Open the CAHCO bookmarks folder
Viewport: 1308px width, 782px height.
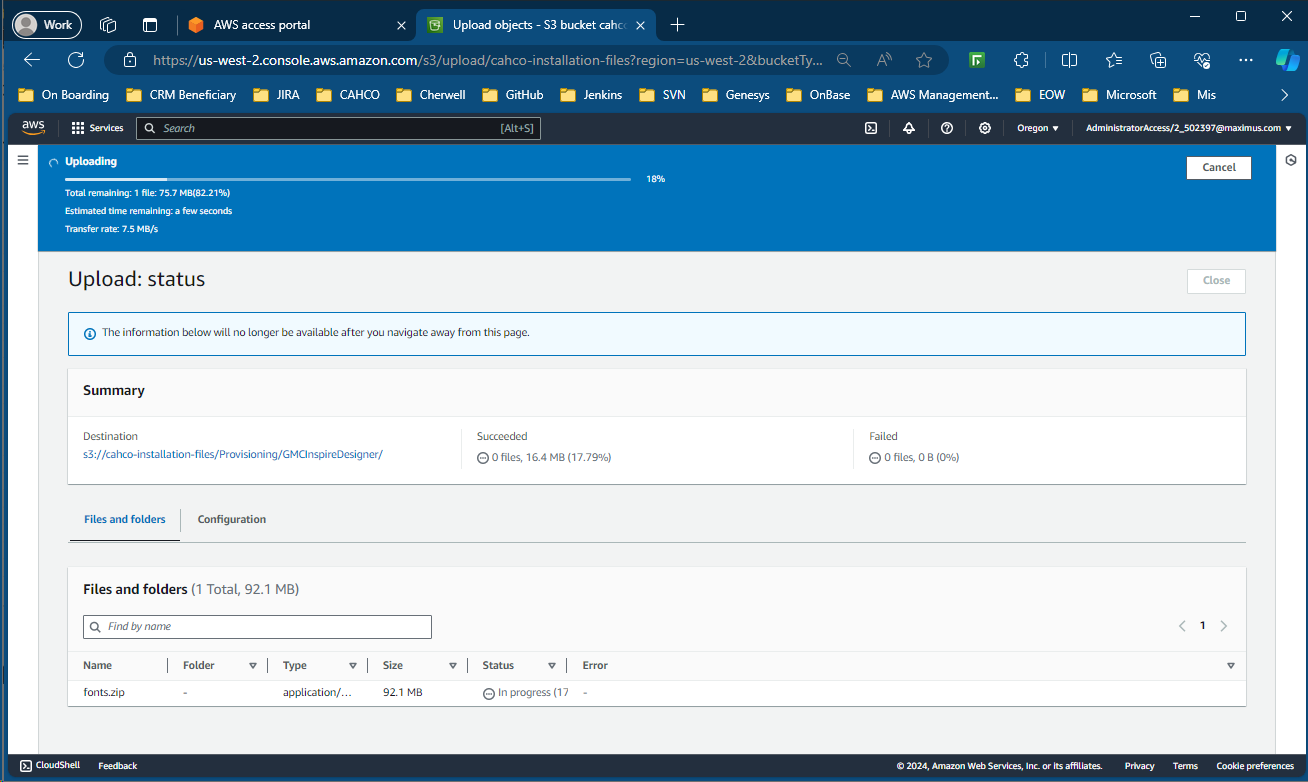[348, 95]
